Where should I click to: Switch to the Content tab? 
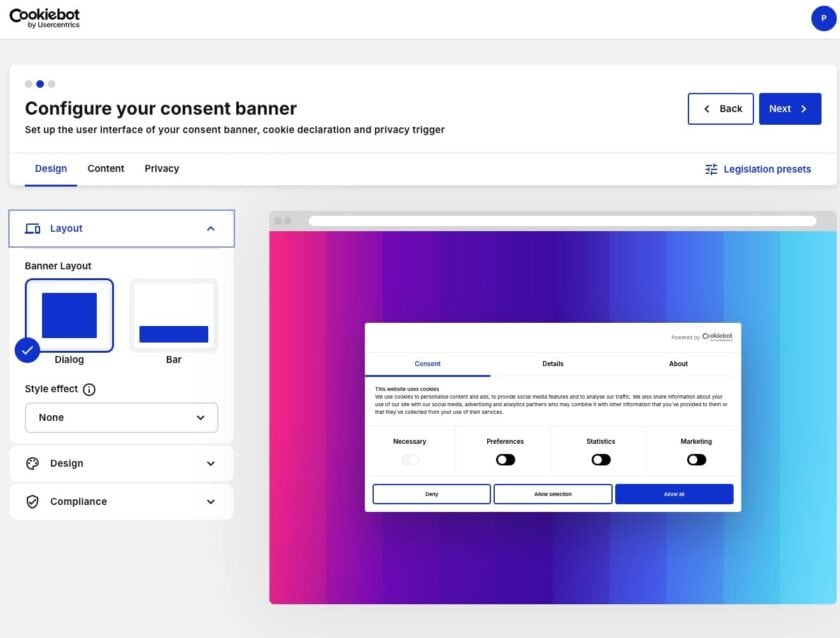(x=106, y=169)
